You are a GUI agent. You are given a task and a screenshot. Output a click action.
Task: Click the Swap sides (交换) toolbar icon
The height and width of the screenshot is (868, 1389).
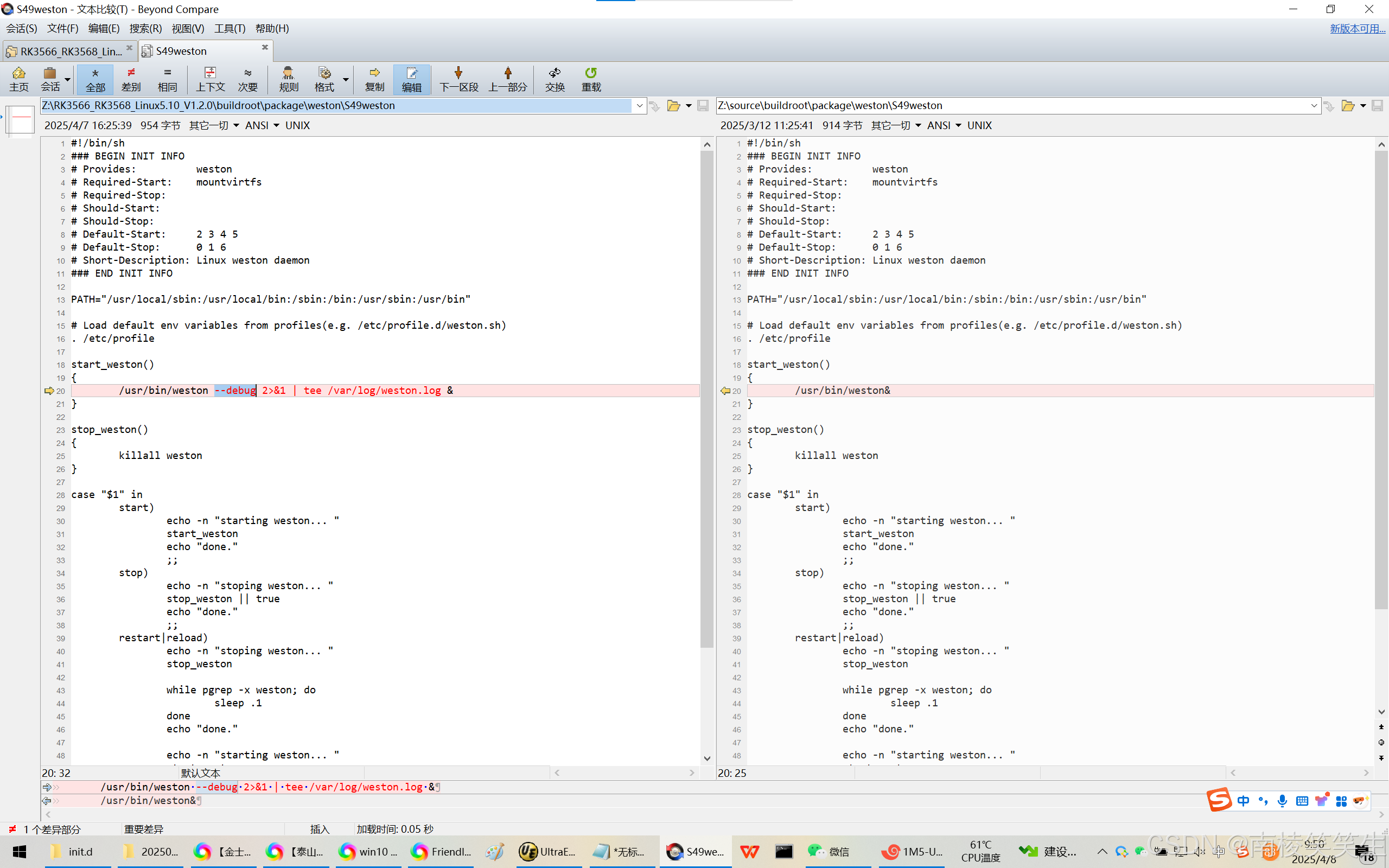point(555,79)
